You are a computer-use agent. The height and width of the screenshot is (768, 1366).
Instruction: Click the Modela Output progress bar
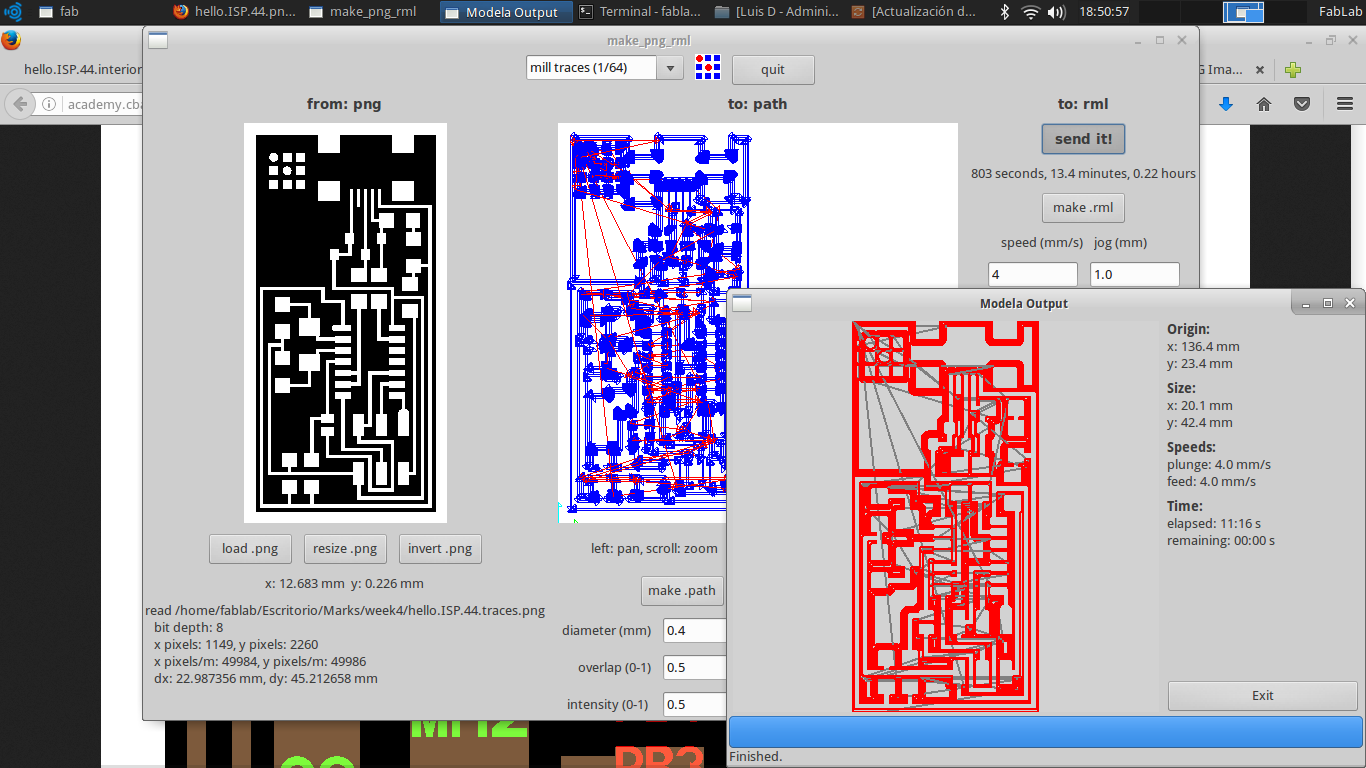pyautogui.click(x=1046, y=731)
